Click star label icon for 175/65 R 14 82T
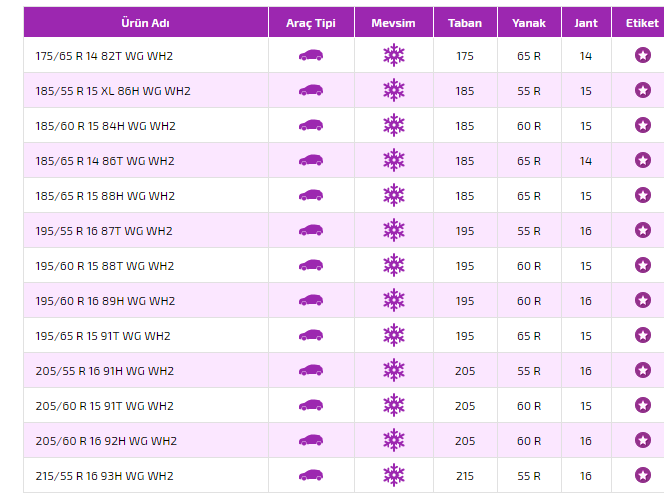The image size is (664, 500). 642,55
